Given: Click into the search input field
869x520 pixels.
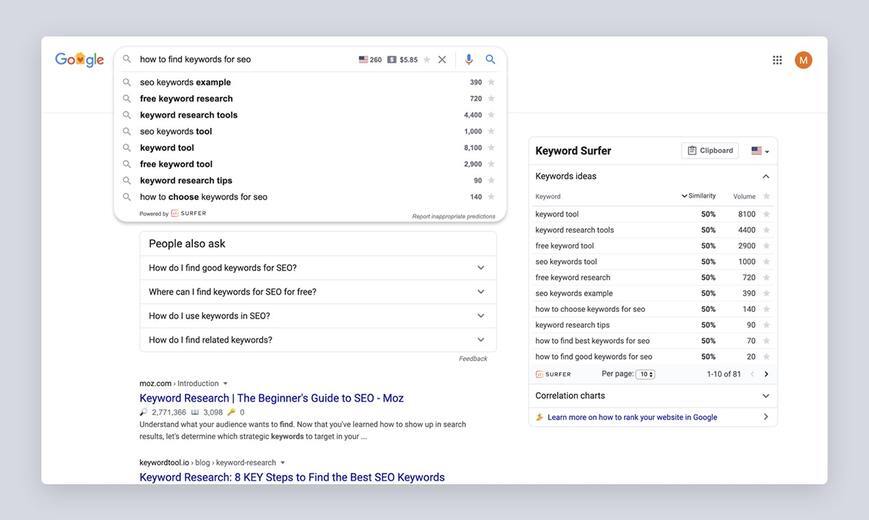Looking at the screenshot, I should click(x=244, y=59).
